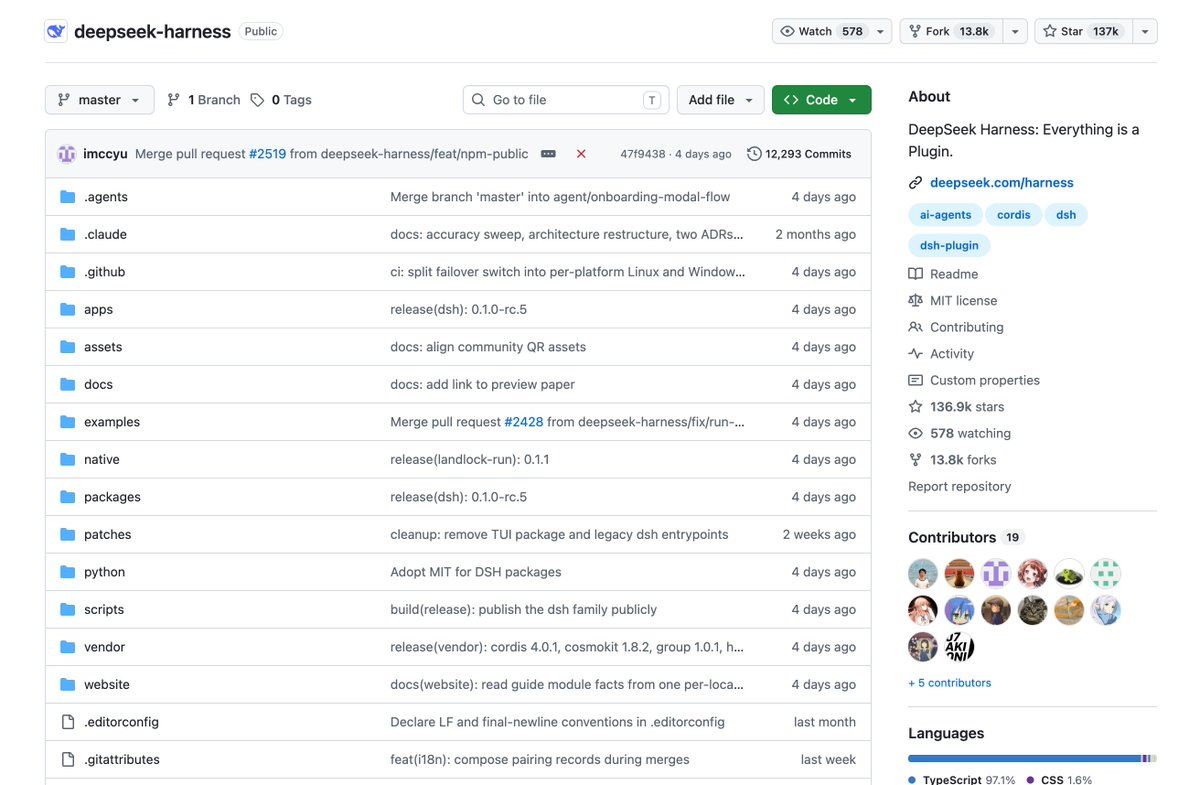Open the master branch dropdown
The height and width of the screenshot is (785, 1200).
tap(100, 100)
